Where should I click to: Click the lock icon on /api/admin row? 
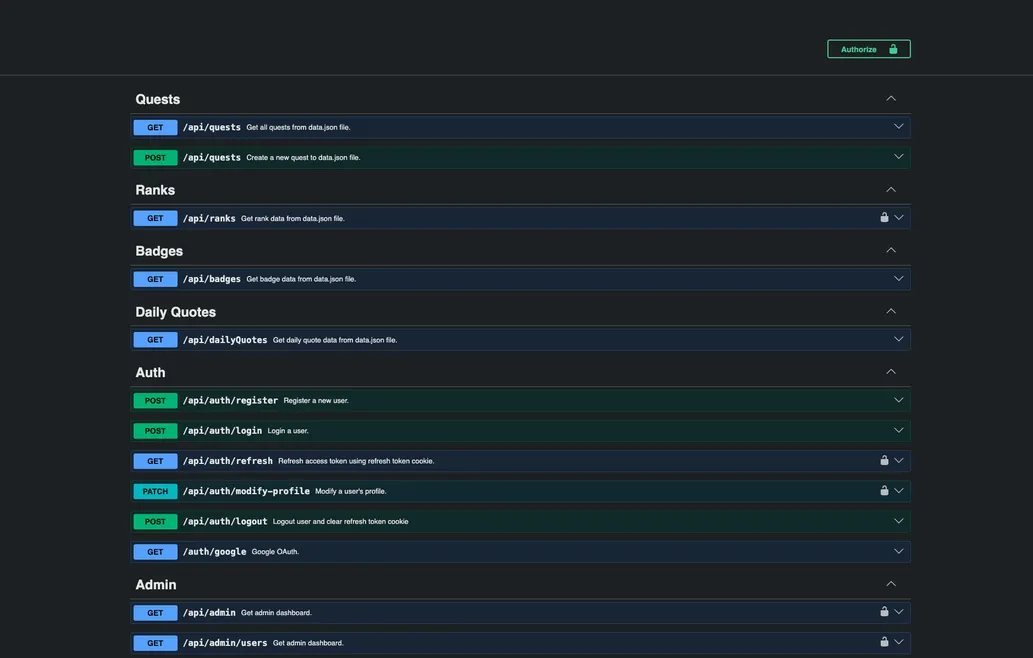click(x=884, y=612)
